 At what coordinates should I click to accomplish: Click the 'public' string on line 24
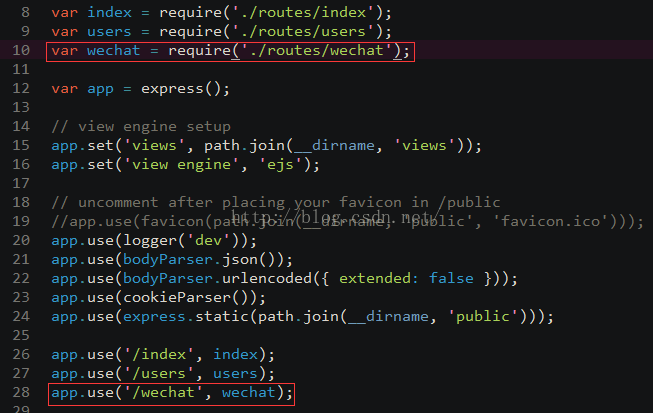click(483, 317)
